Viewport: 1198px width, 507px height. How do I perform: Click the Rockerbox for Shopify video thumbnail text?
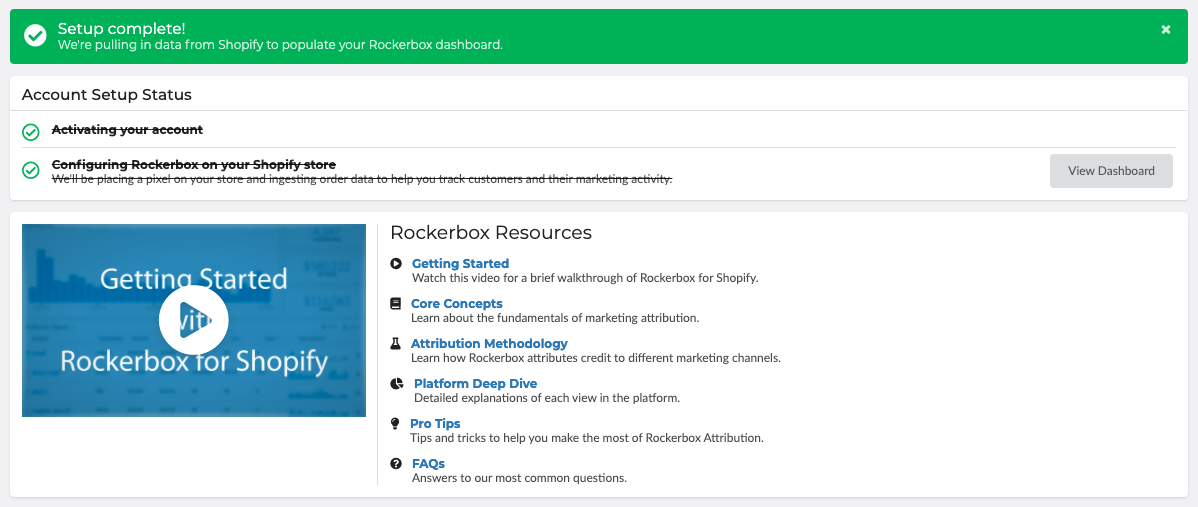(194, 360)
